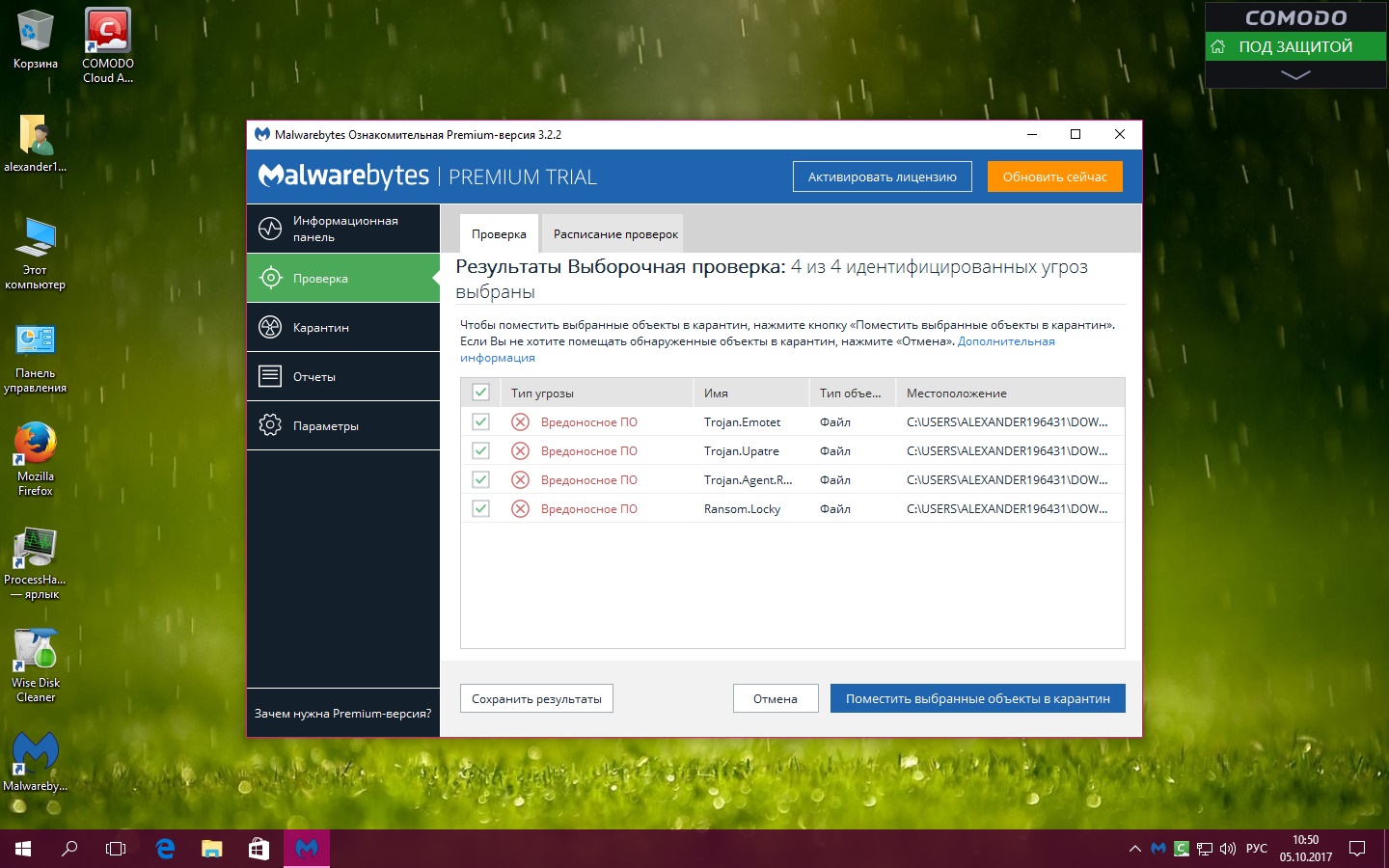
Task: Toggle the select-all checkbox in table header
Action: (x=480, y=393)
